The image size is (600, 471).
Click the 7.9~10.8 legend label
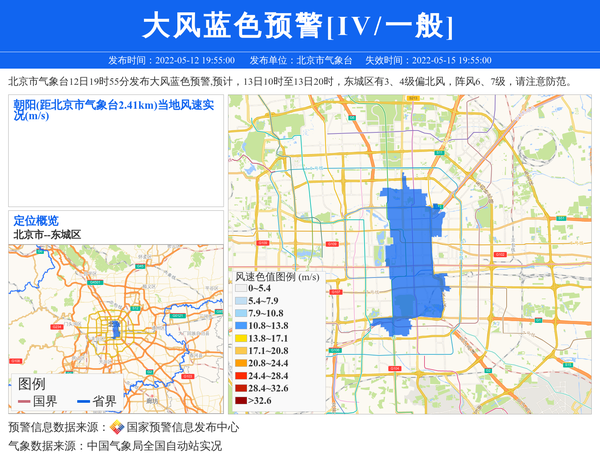click(266, 313)
